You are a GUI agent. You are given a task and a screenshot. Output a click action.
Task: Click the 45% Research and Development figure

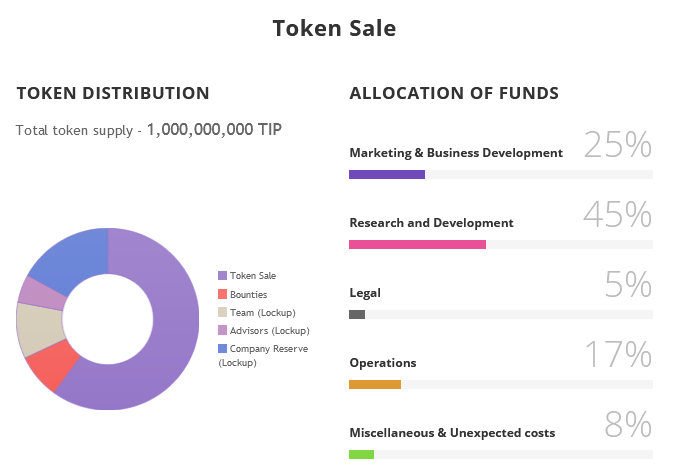[x=617, y=215]
